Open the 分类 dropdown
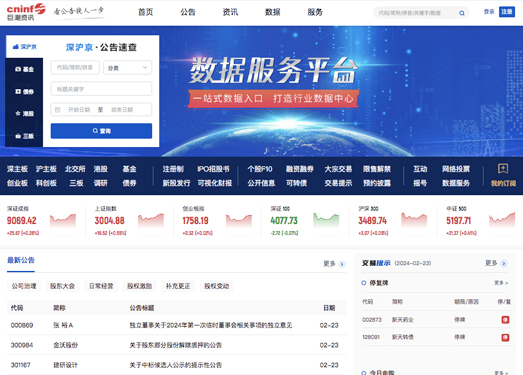This screenshot has width=523, height=375. [x=127, y=68]
